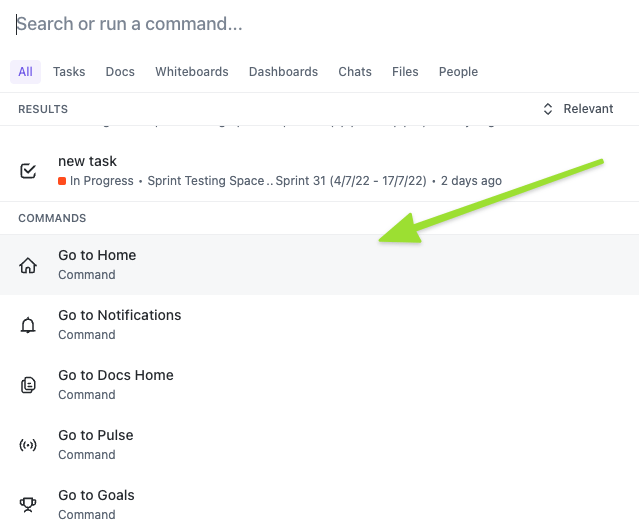This screenshot has height=532, width=639.
Task: Click the Notifications bell icon
Action: click(28, 325)
